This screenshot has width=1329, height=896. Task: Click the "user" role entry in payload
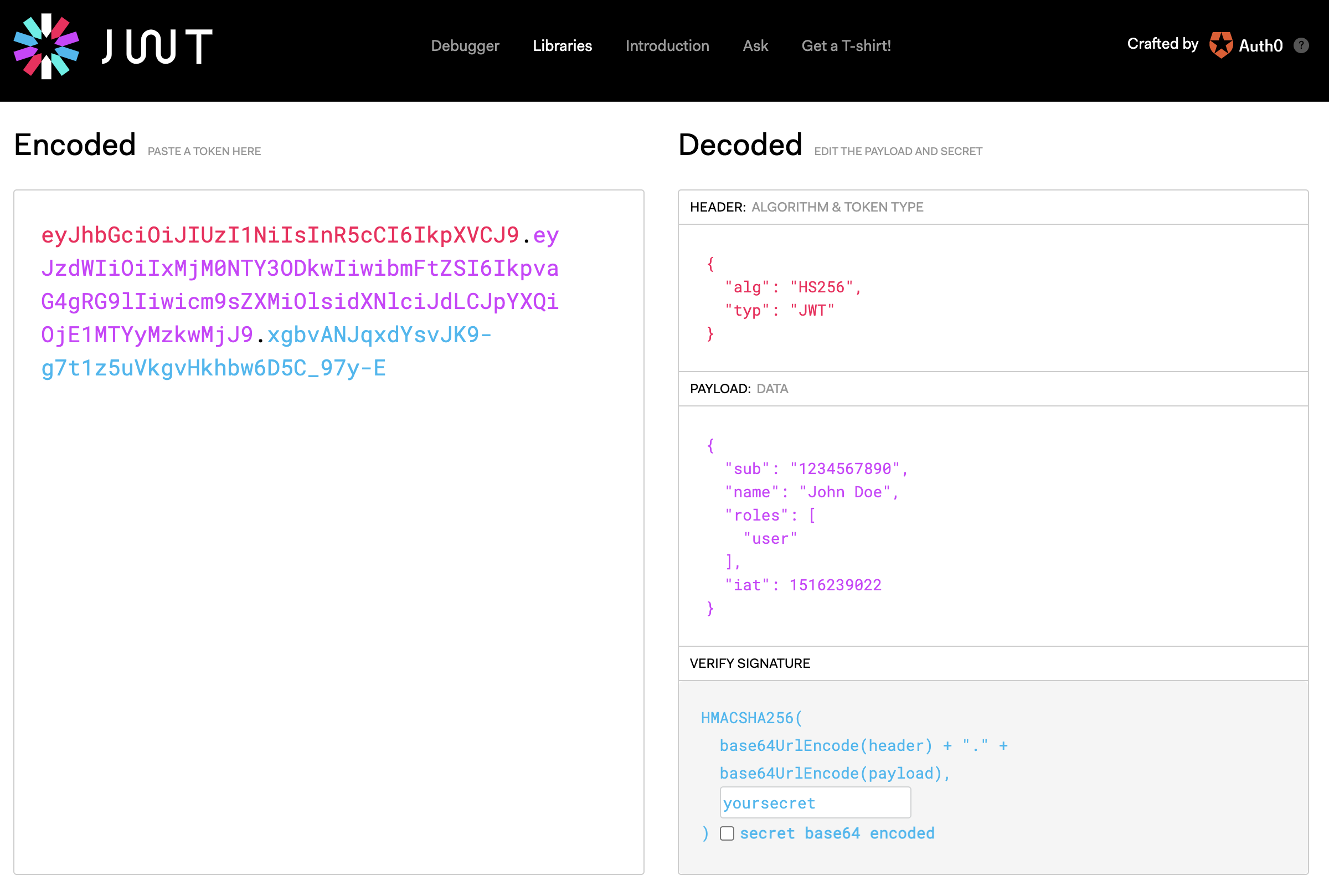click(x=770, y=538)
